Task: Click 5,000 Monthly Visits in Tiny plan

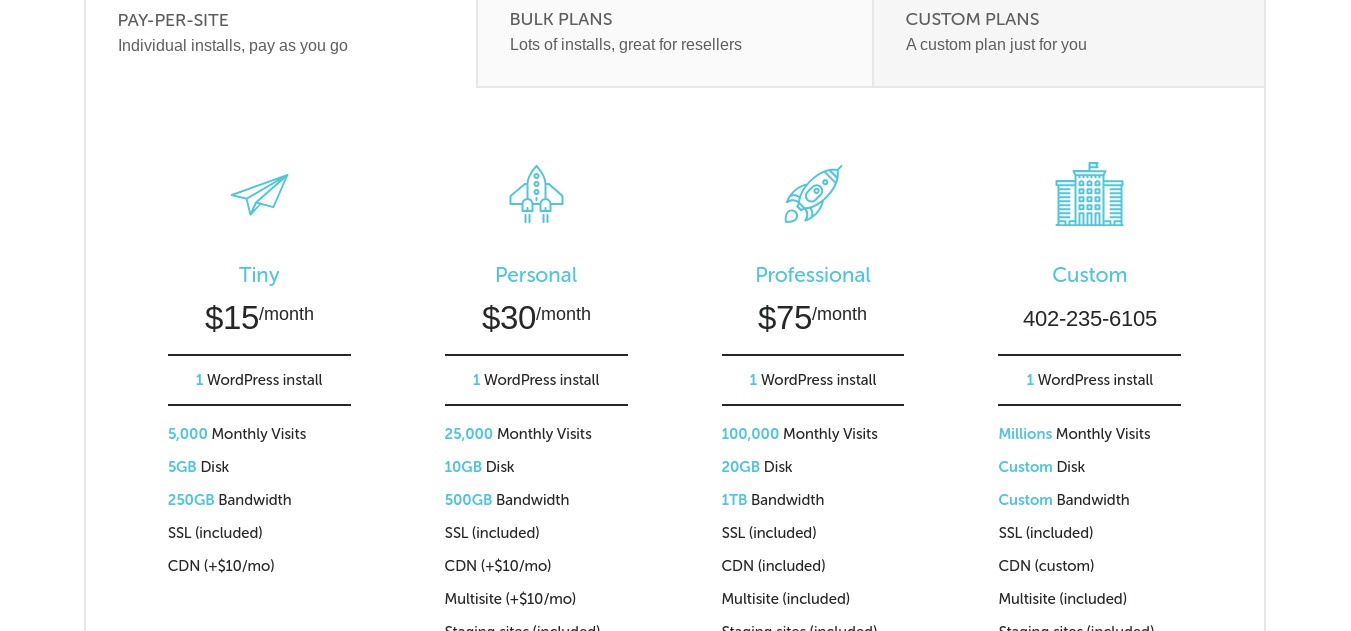Action: [237, 434]
